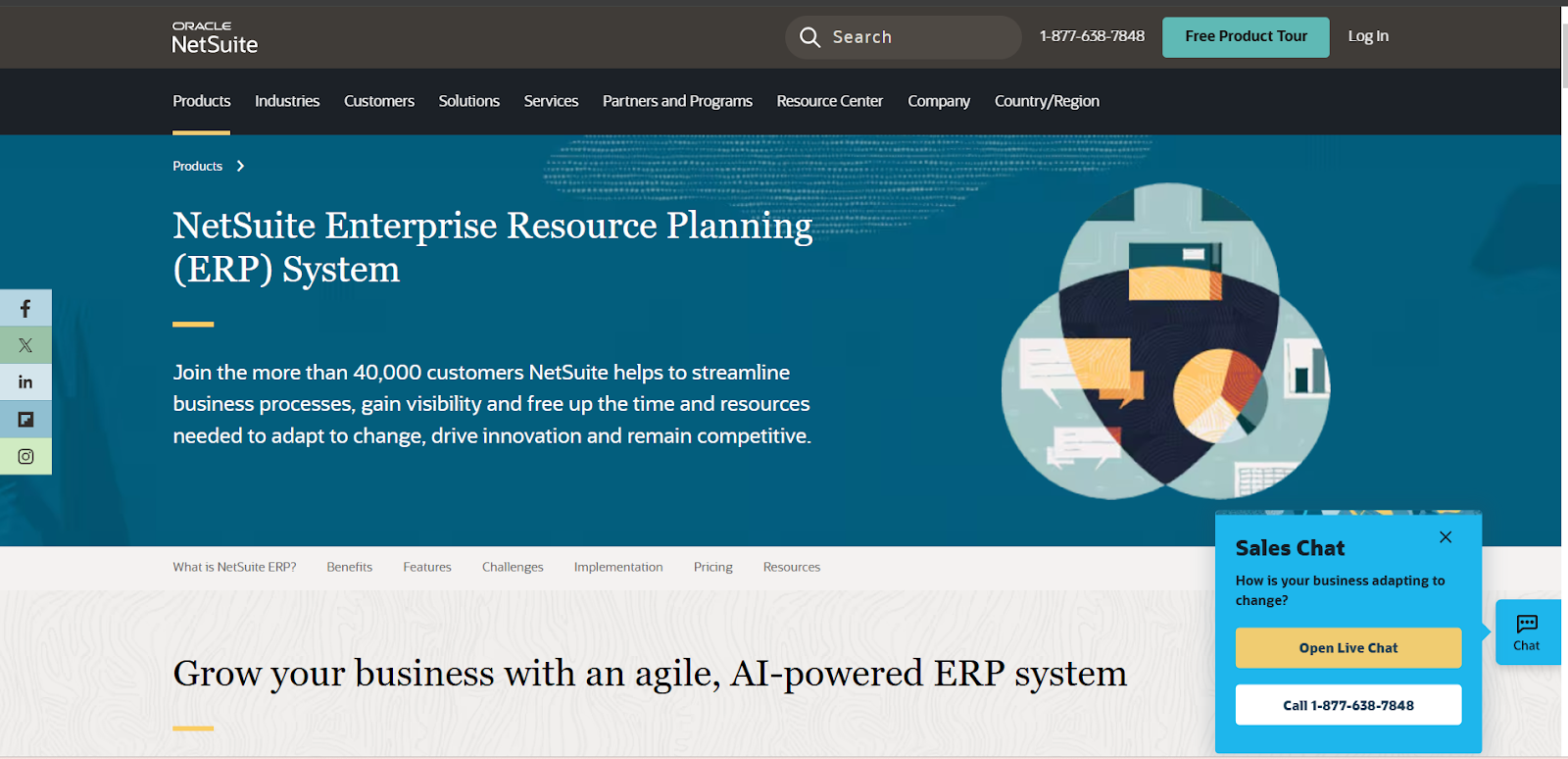Click the 'Grow your business' heading
This screenshot has height=759, width=1568.
[650, 674]
